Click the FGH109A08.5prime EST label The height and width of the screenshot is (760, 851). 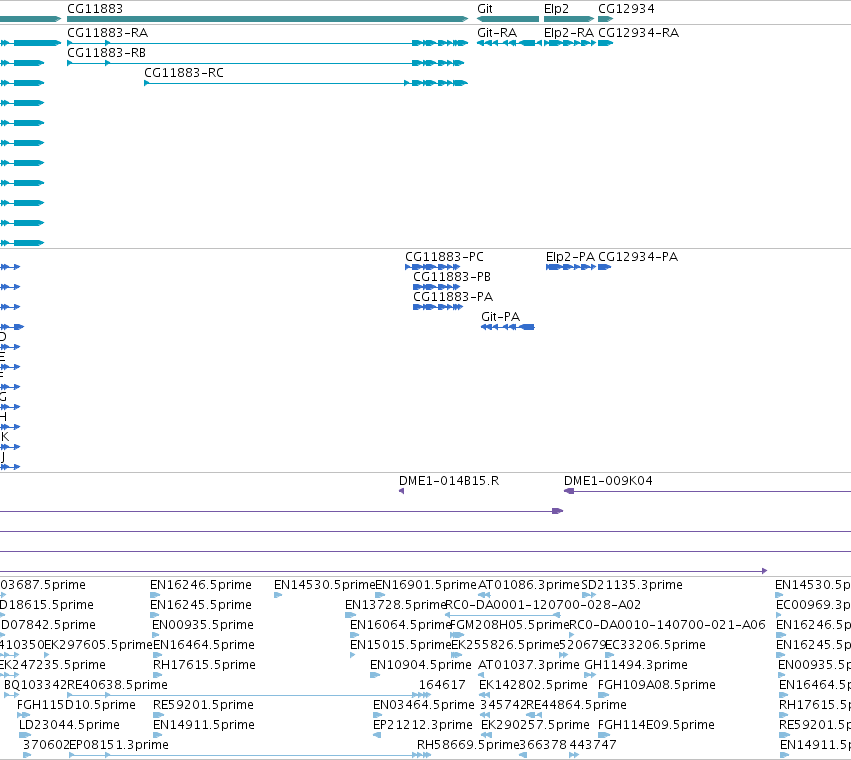(657, 685)
